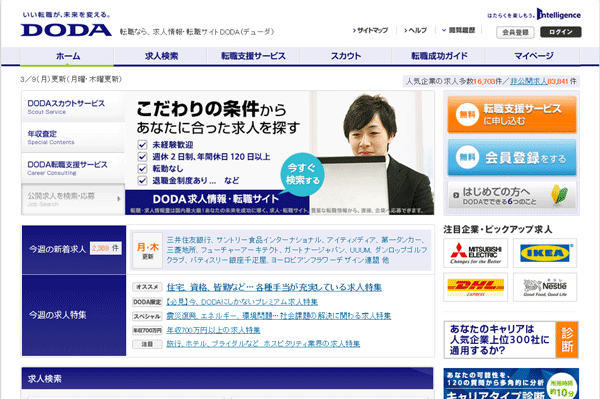The image size is (600, 399).
Task: Open the サイトマップ link
Action: (x=370, y=30)
